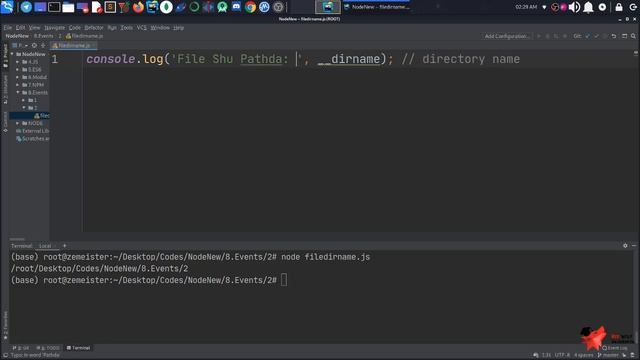Screen dimensions: 640x360
Task: Select the filedirname.js editor tab
Action: (x=73, y=45)
